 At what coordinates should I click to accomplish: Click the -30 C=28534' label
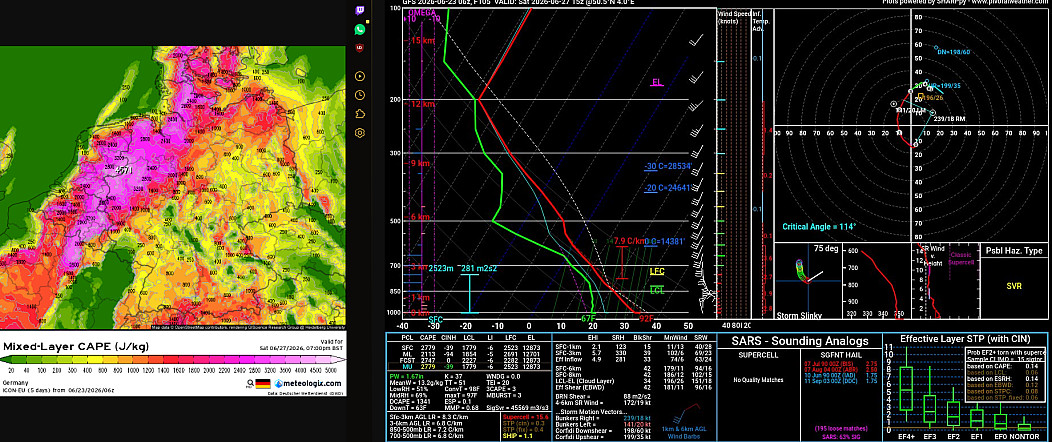(668, 166)
